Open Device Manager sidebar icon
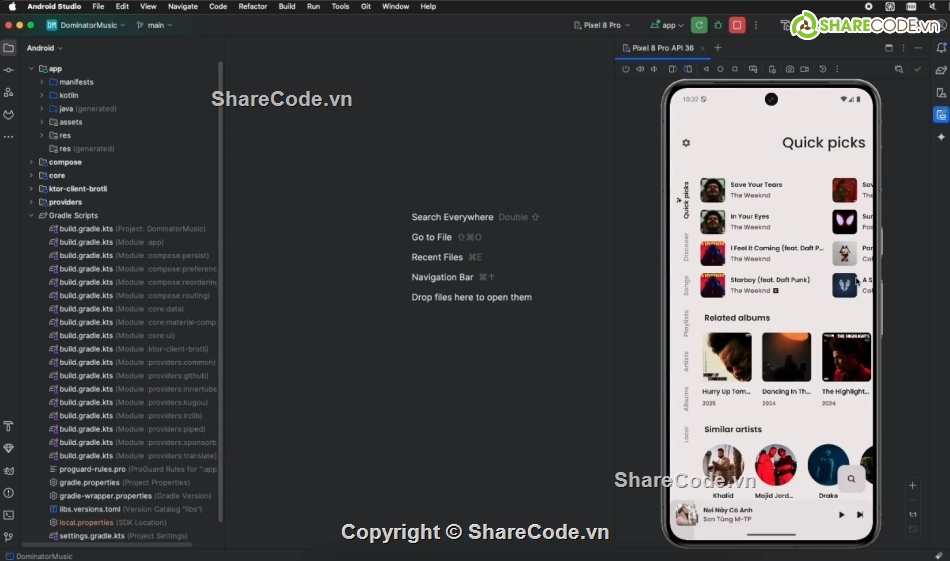This screenshot has width=950, height=561. (941, 93)
